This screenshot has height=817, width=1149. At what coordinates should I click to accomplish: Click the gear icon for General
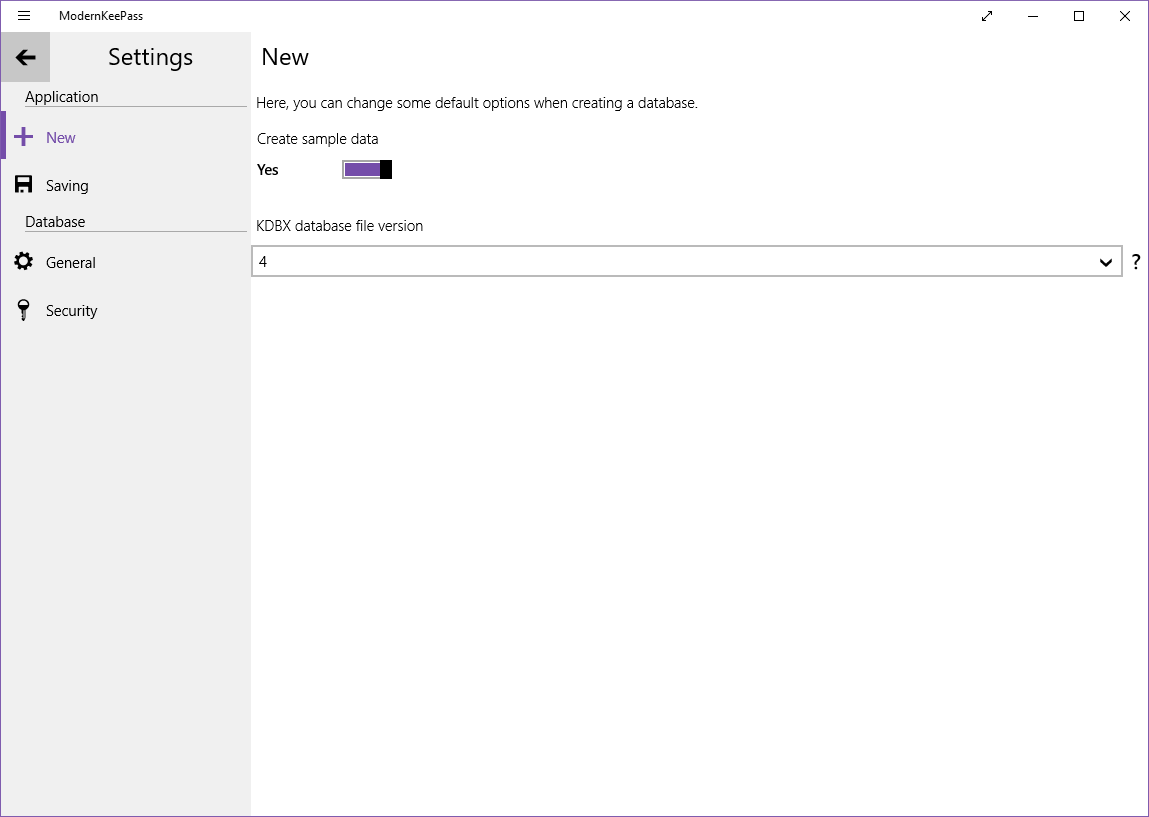(24, 262)
